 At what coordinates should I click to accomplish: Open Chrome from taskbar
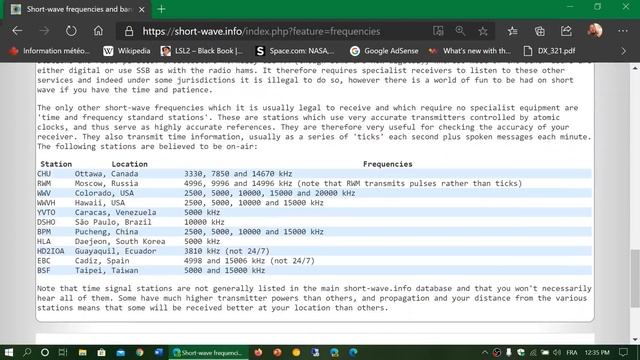[140, 352]
